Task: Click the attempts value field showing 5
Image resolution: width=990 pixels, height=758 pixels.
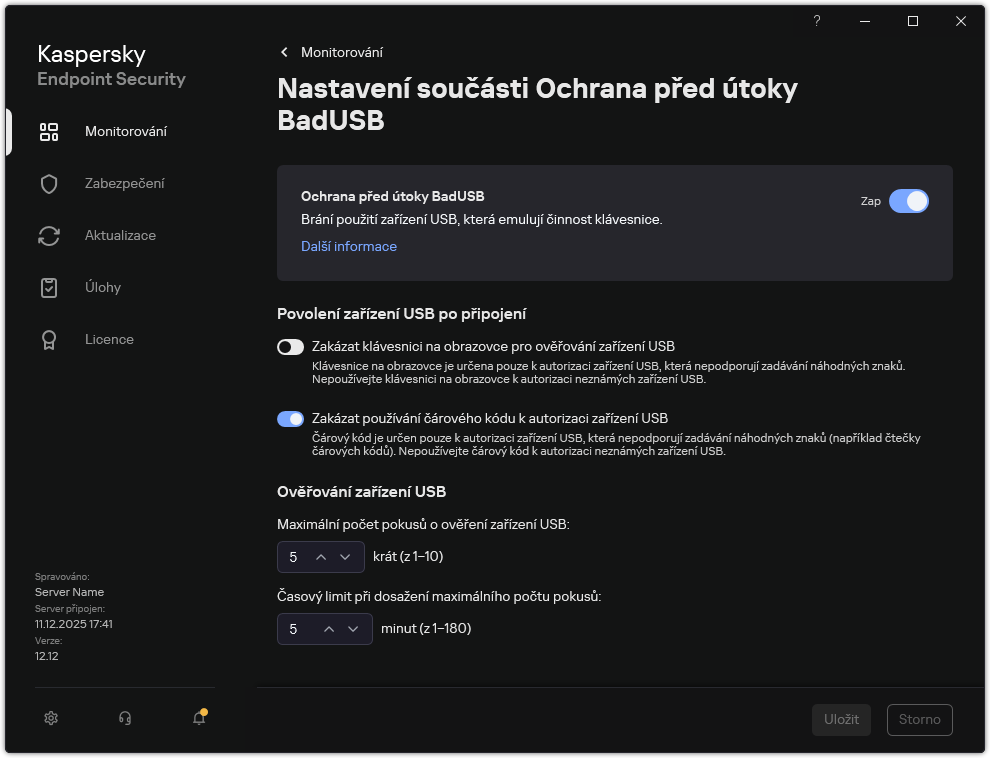Action: (x=292, y=557)
